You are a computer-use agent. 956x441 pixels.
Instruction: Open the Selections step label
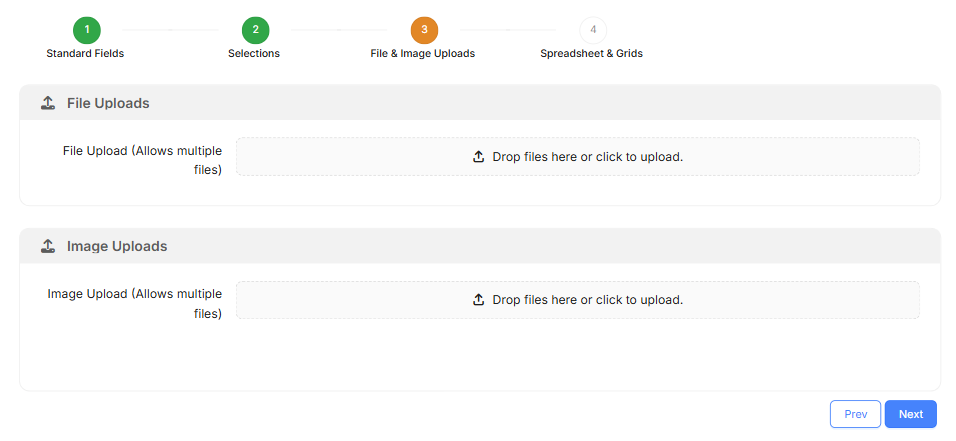254,53
